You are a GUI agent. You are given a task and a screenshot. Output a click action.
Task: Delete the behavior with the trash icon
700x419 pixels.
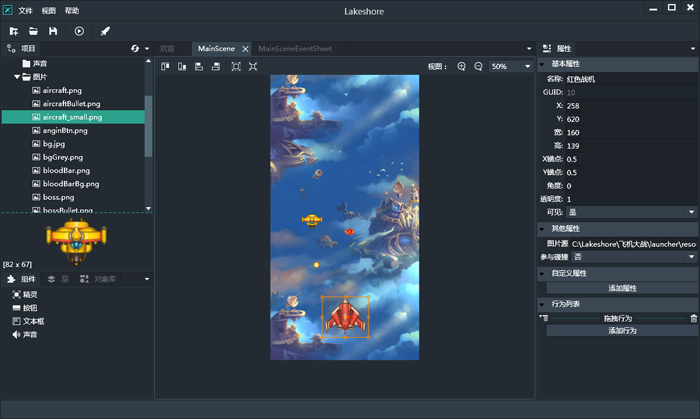click(x=693, y=318)
